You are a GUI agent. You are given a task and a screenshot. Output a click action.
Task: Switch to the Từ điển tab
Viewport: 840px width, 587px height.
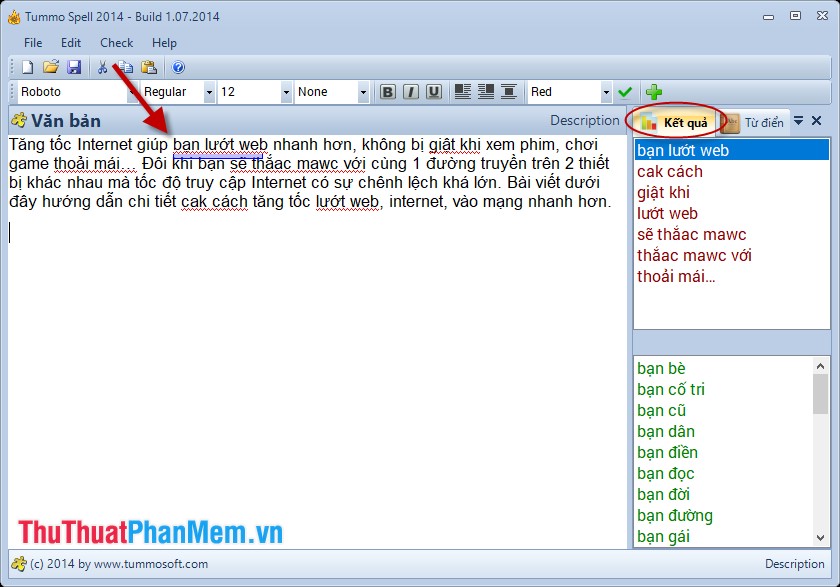click(x=755, y=123)
